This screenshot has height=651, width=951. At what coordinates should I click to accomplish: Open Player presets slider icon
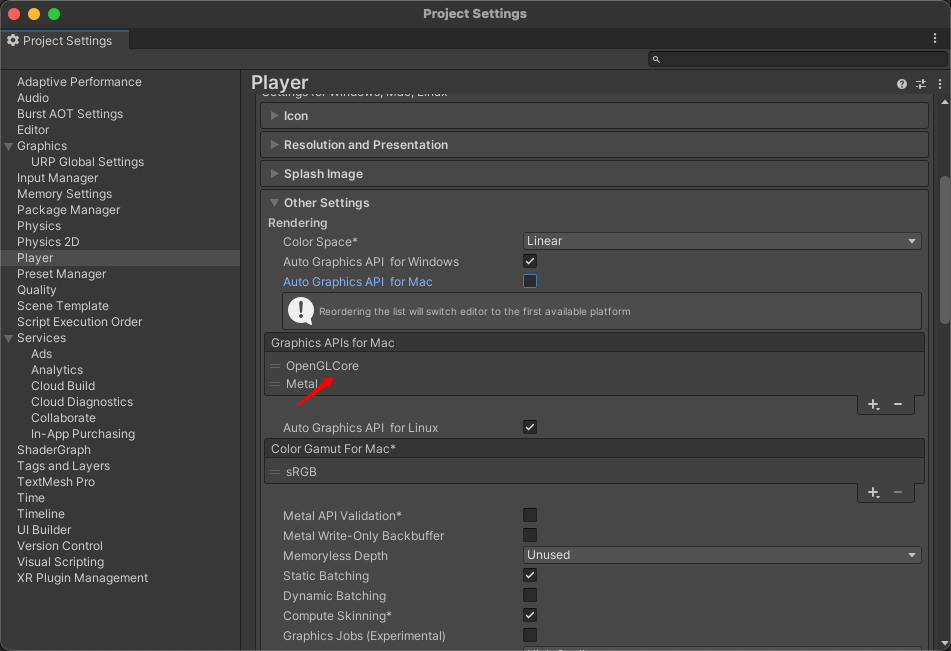point(921,84)
